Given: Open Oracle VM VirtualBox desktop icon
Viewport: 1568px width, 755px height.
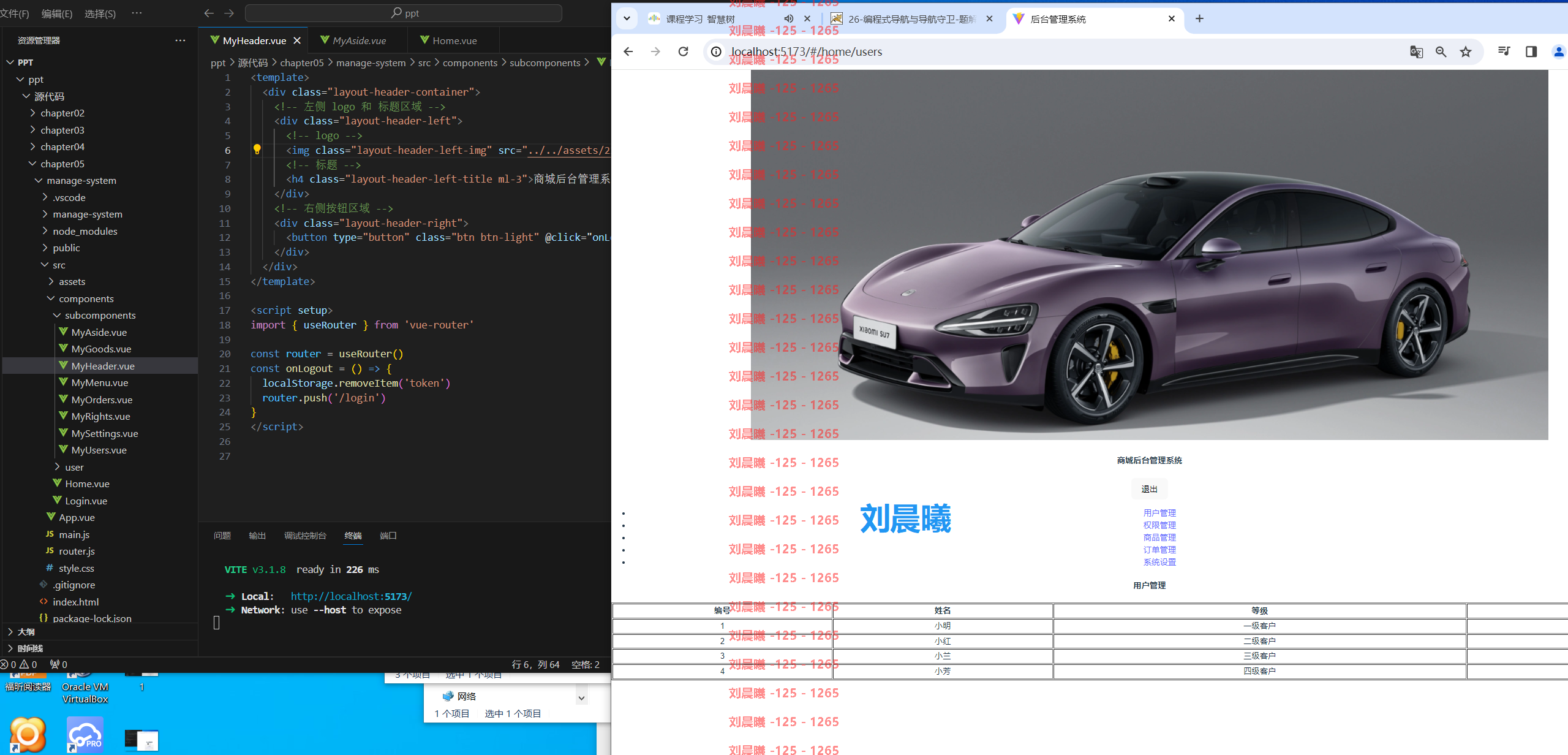Looking at the screenshot, I should tap(85, 688).
